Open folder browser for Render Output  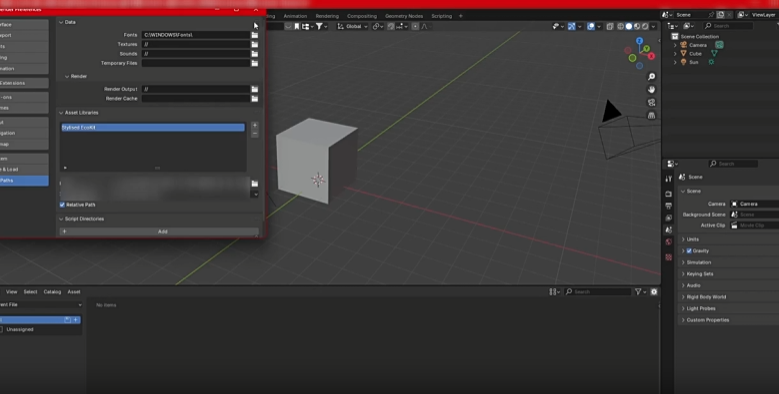coord(255,89)
